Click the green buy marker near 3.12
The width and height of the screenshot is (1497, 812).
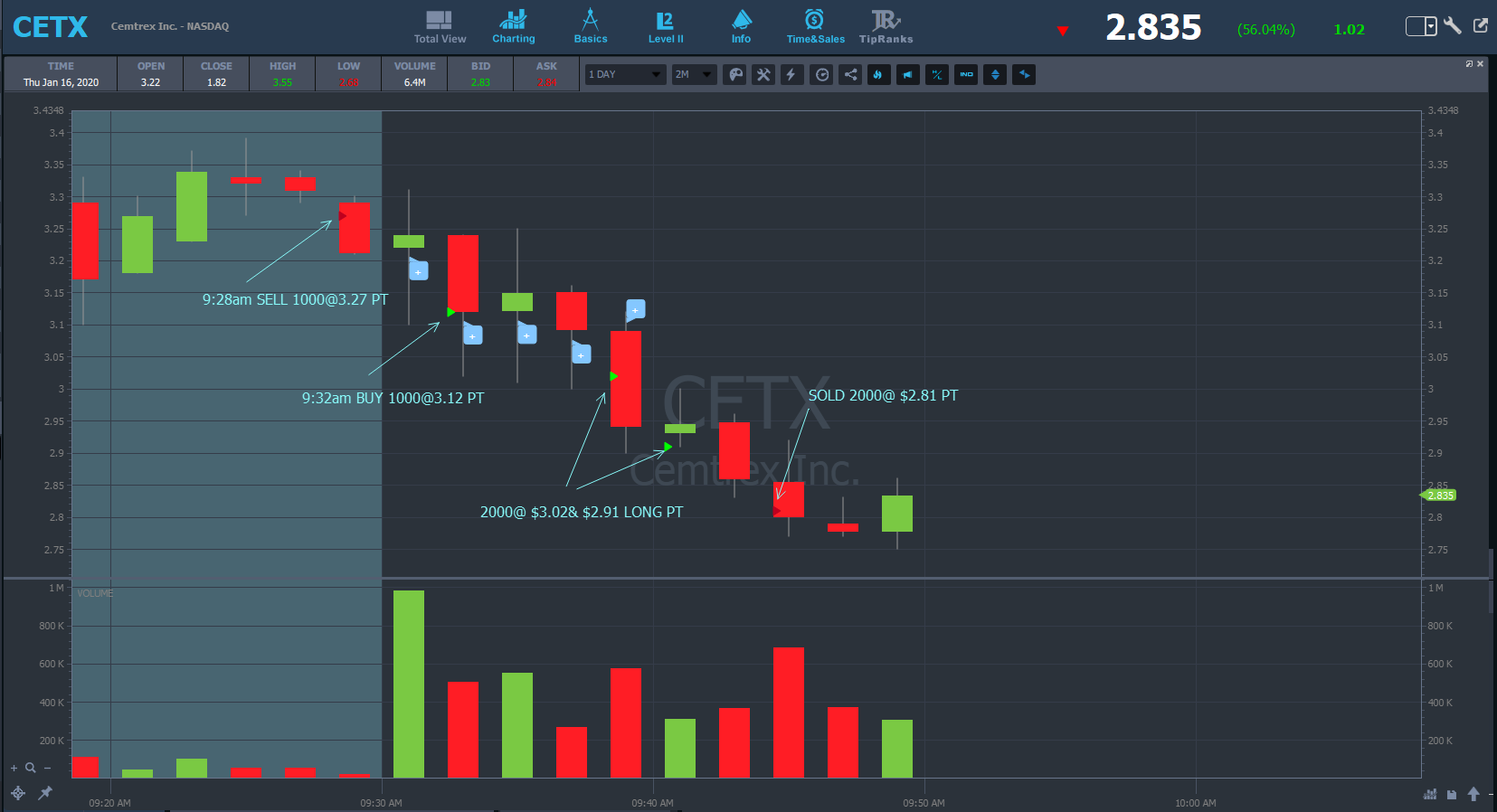tap(451, 312)
